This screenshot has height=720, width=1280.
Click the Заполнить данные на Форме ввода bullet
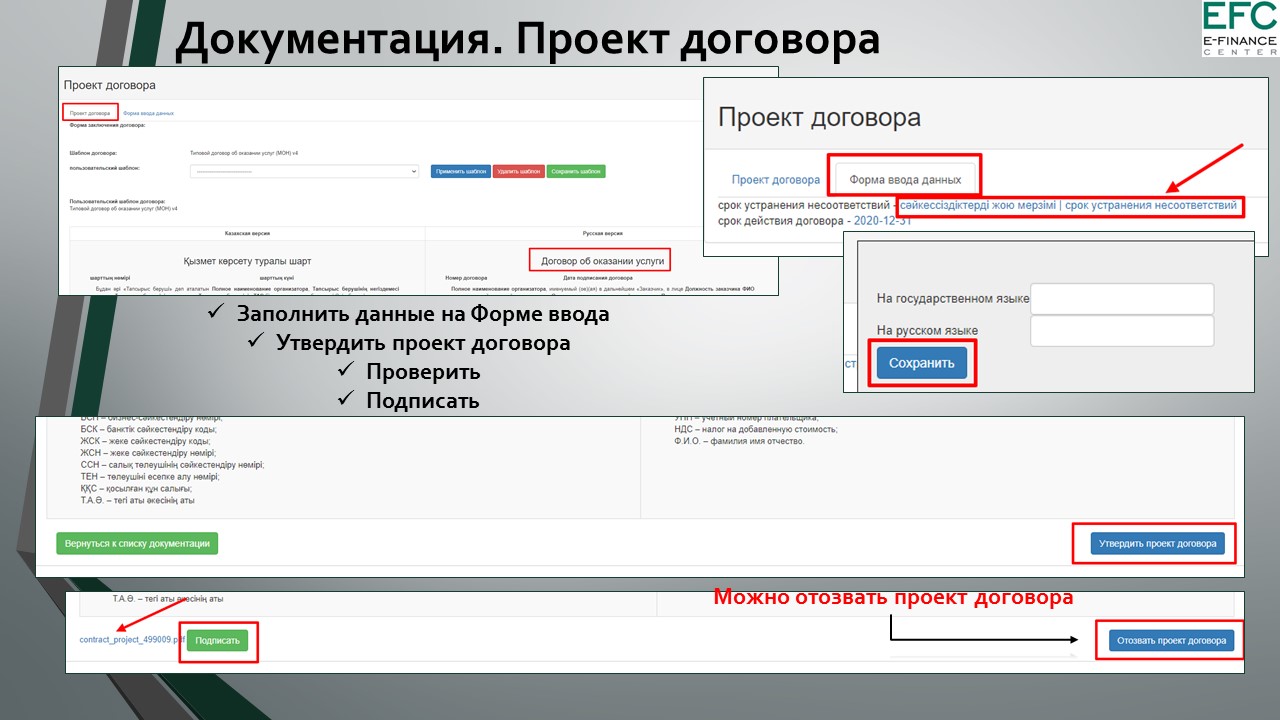point(423,314)
